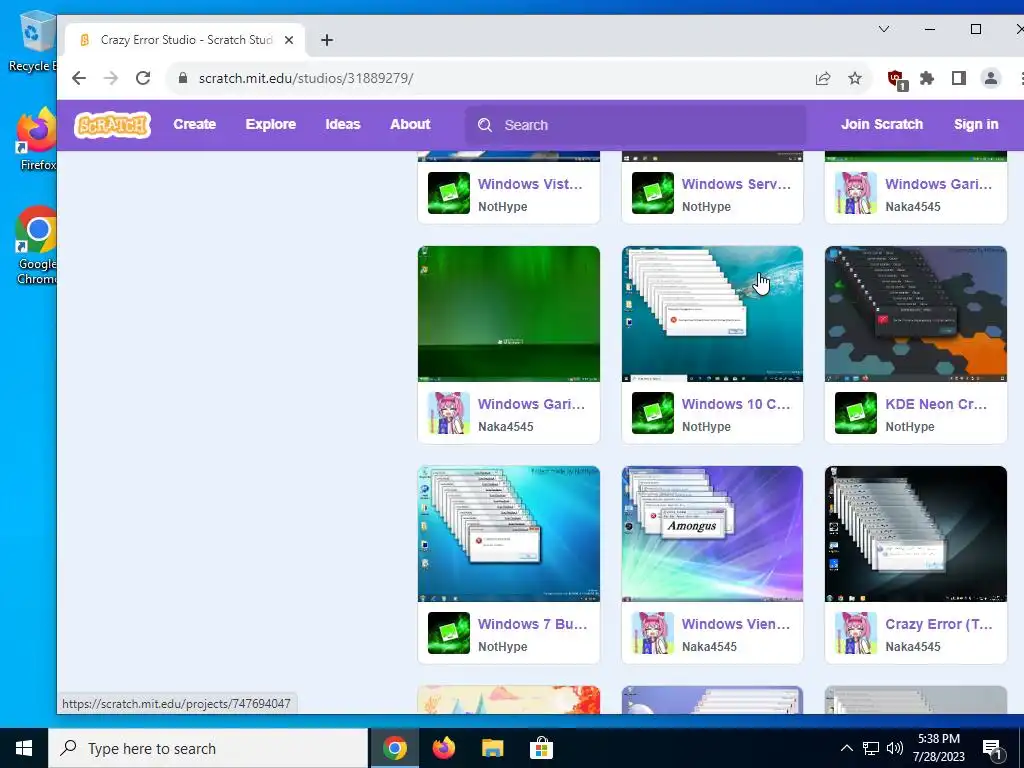Click NotHype avatar on Windows Vist... card
The width and height of the screenshot is (1024, 768).
449,193
